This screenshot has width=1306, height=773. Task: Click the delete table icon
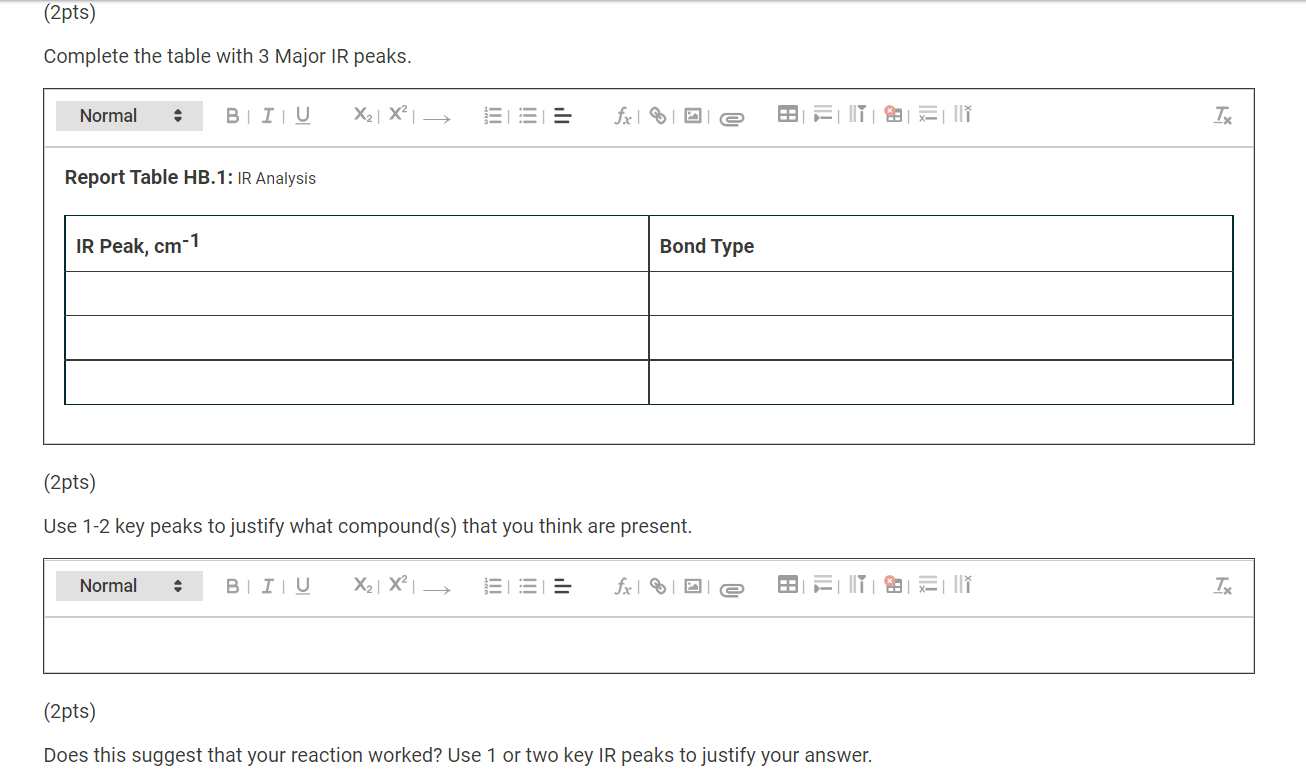coord(892,114)
